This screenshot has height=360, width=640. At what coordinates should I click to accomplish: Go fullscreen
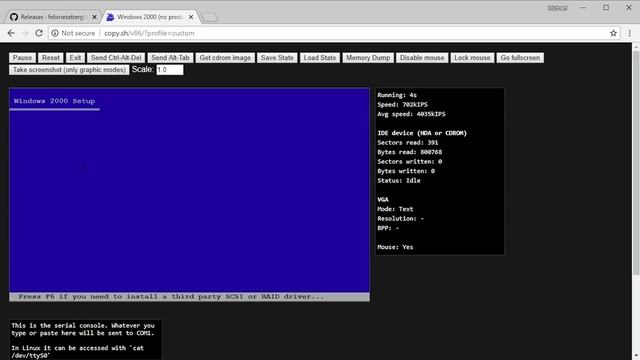[x=520, y=58]
